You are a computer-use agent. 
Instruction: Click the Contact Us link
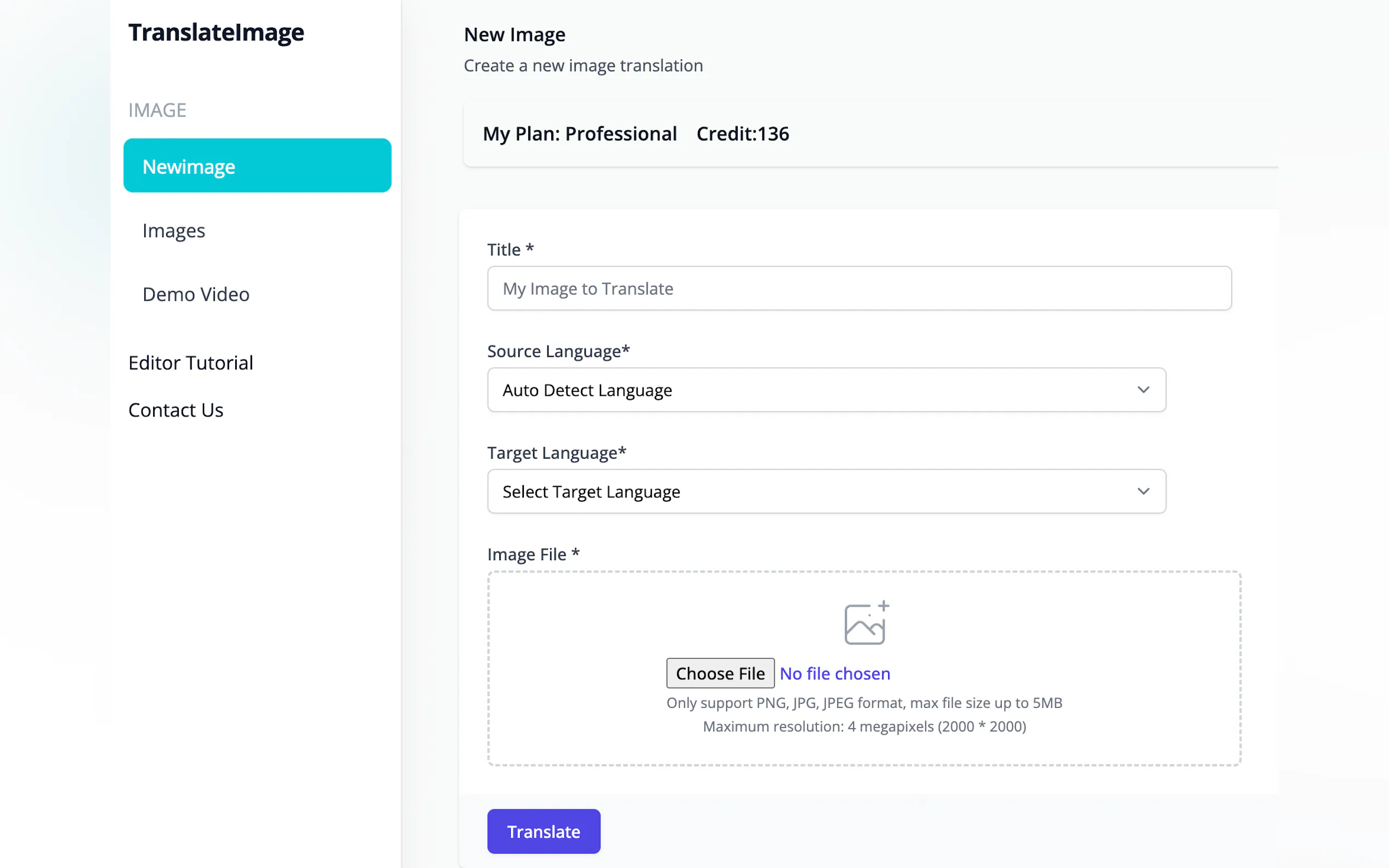point(176,410)
